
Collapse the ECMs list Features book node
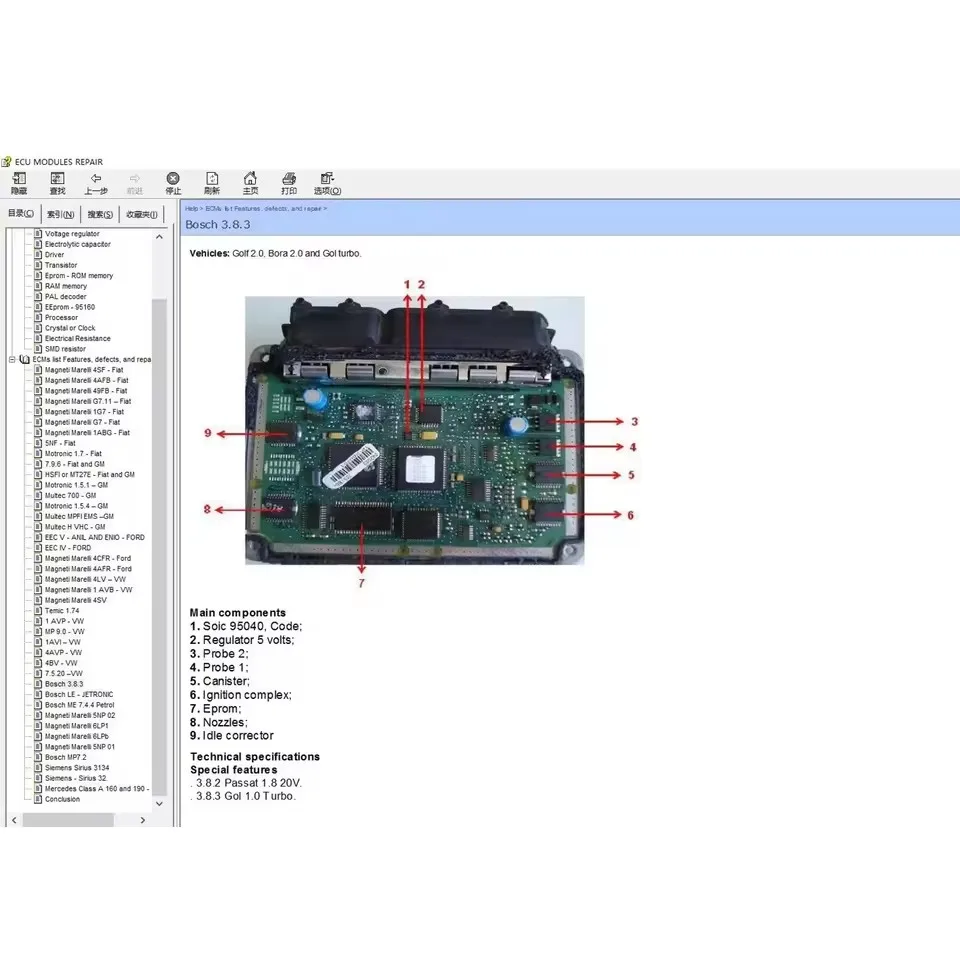(x=10, y=358)
